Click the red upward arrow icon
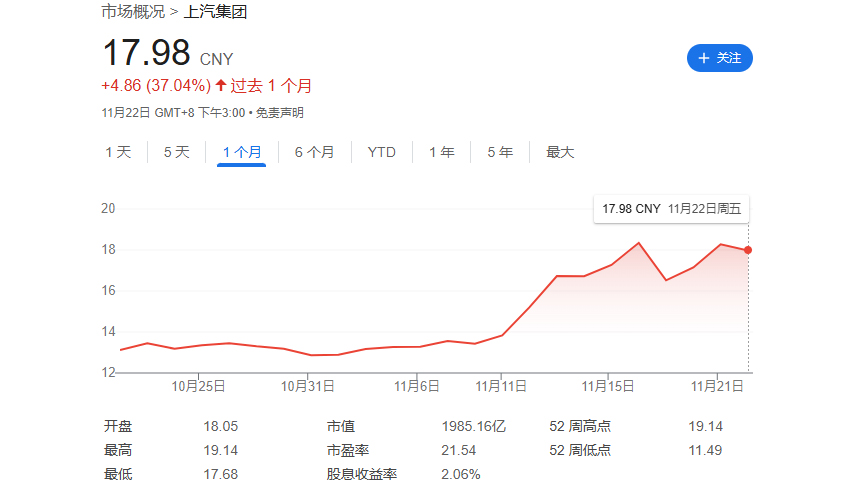 pyautogui.click(x=221, y=85)
